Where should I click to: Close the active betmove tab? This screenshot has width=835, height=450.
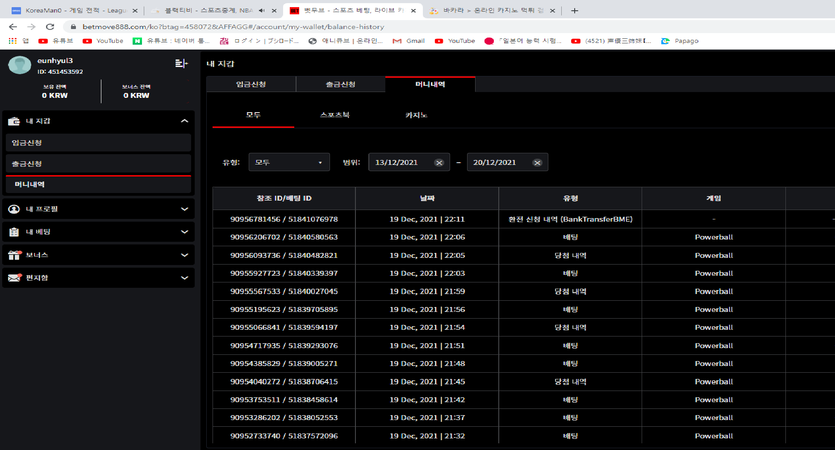413,11
